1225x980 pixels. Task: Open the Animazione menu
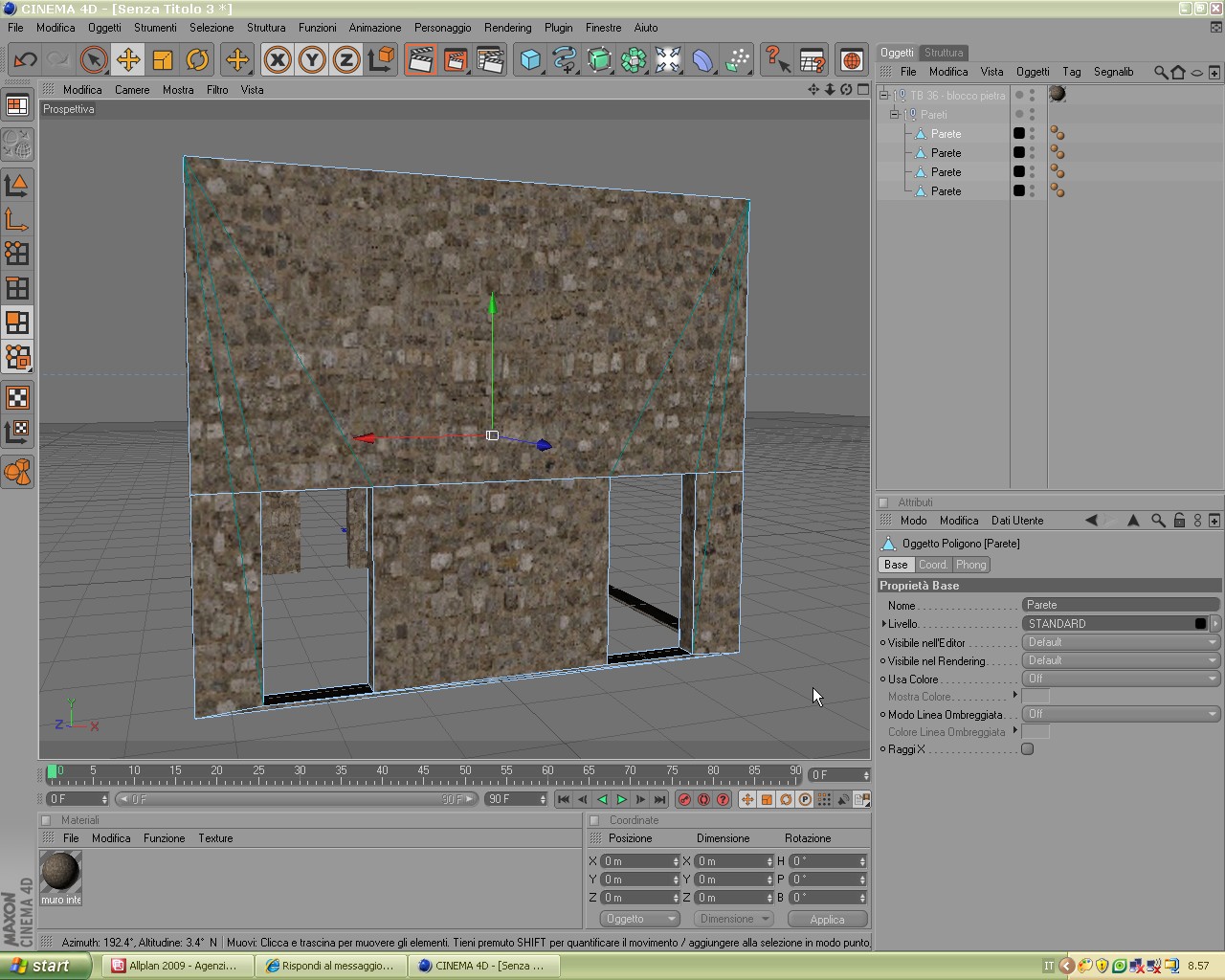pyautogui.click(x=375, y=28)
